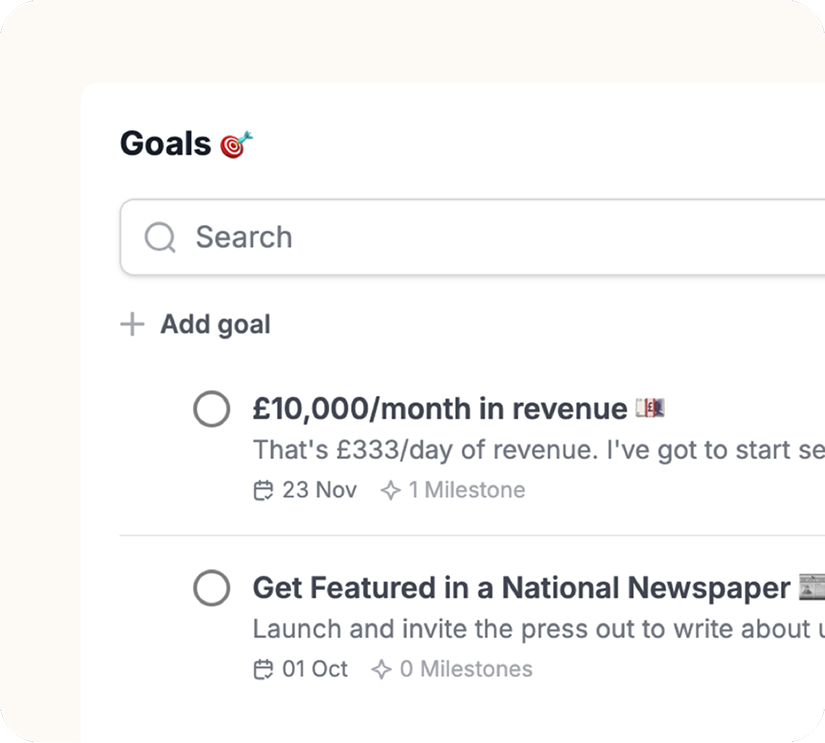Viewport: 825px width, 743px height.
Task: Click the calendar icon beside 23 Nov
Action: pyautogui.click(x=263, y=490)
